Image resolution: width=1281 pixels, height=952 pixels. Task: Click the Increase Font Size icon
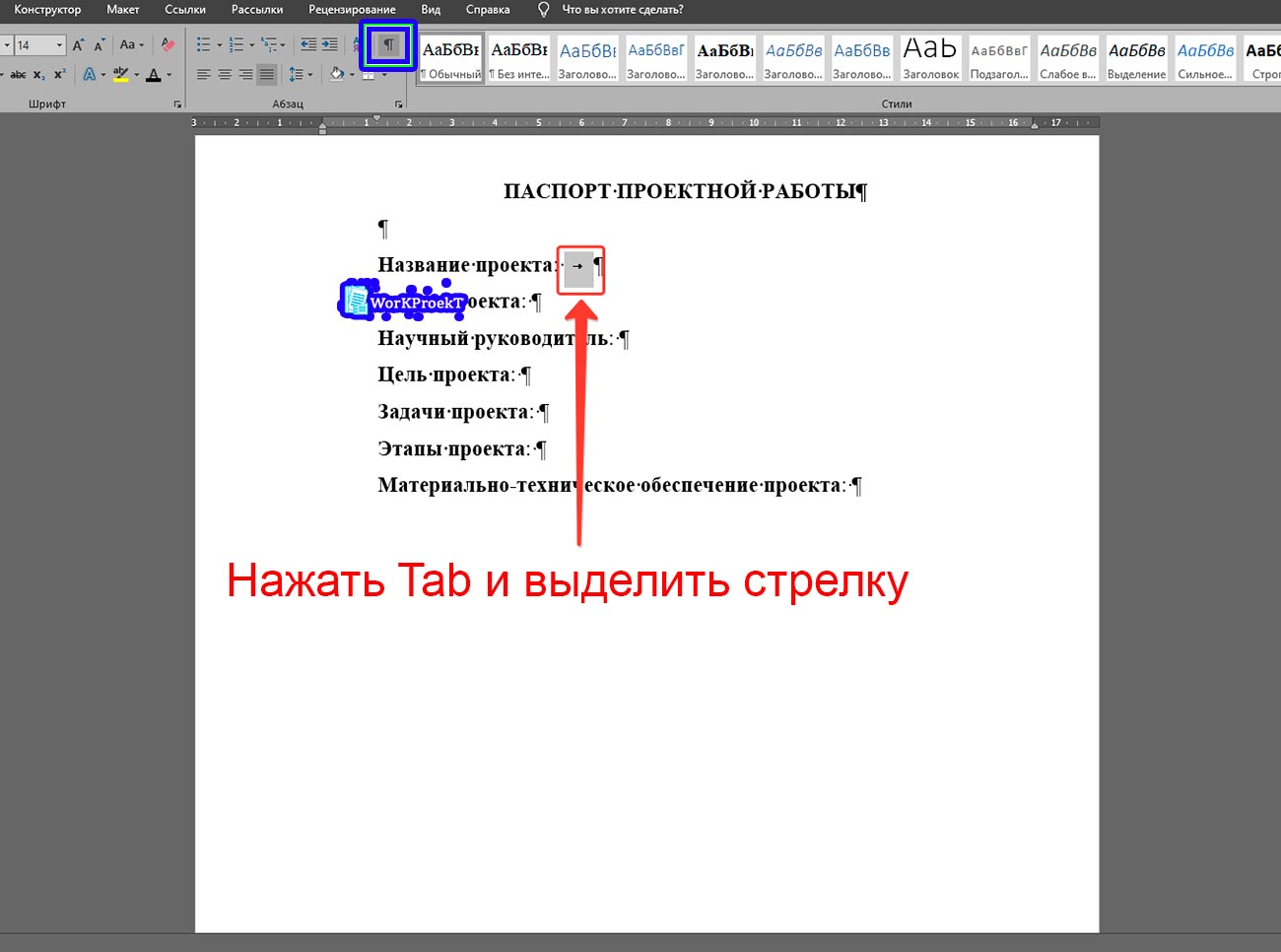77,43
